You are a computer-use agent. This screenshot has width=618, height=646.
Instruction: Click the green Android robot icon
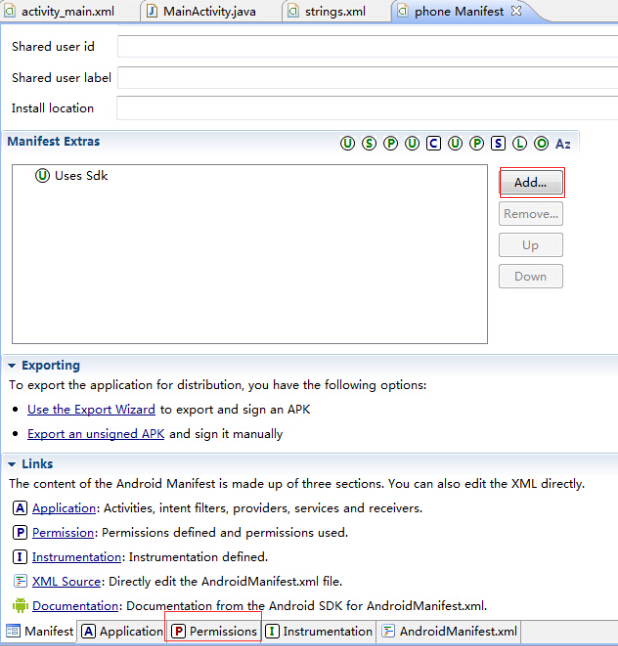point(20,605)
